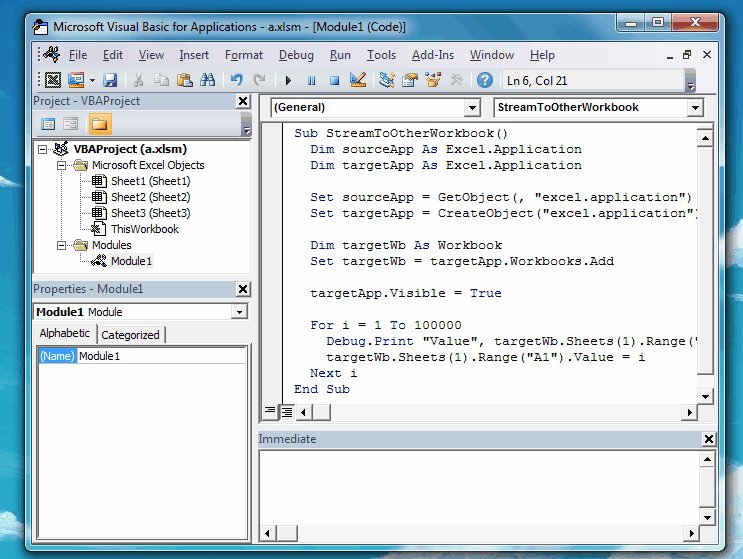Screen dimensions: 743x559
Task: Click the Immediate window scroll up arrow
Action: (x=707, y=459)
